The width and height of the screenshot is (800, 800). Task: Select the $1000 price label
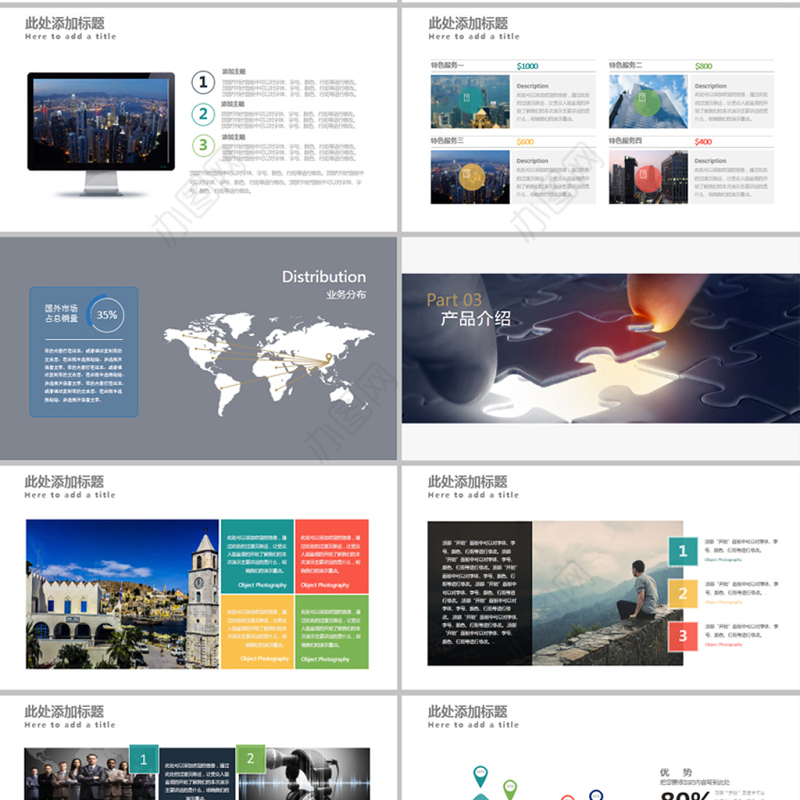pos(527,66)
